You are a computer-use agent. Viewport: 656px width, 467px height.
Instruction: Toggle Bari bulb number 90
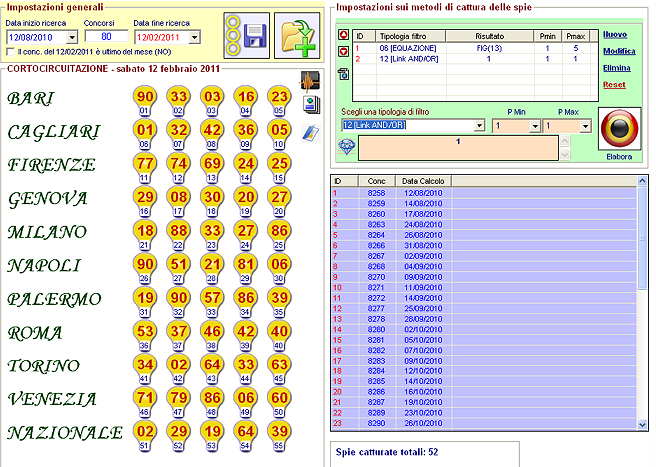[x=145, y=97]
